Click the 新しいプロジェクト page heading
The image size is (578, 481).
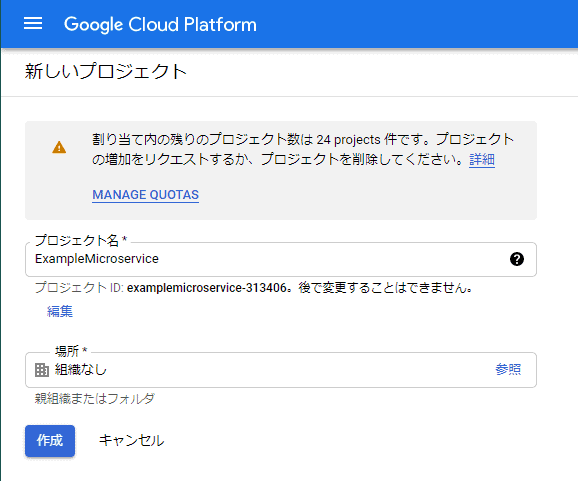[106, 72]
